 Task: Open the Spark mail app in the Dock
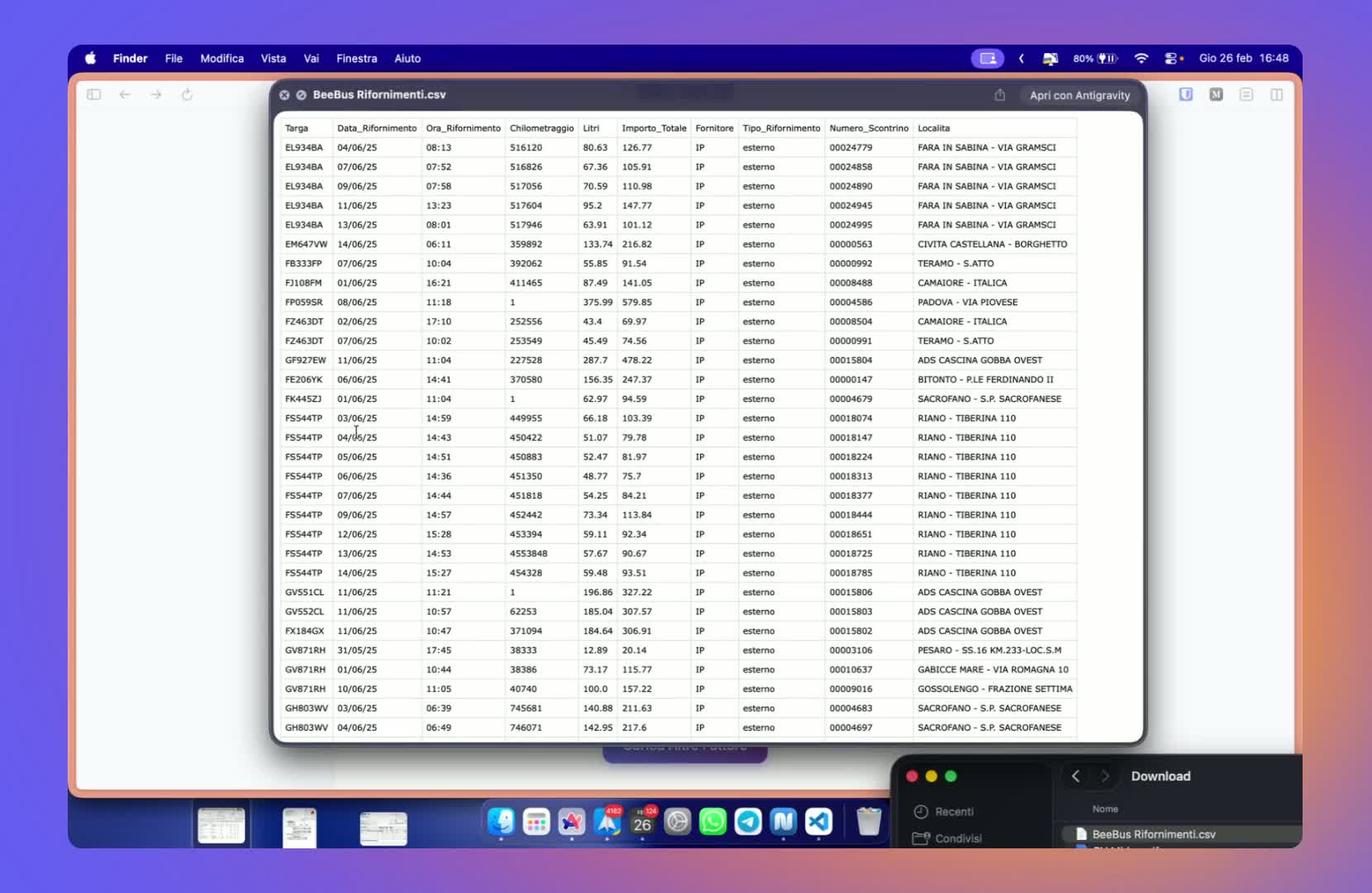point(607,821)
